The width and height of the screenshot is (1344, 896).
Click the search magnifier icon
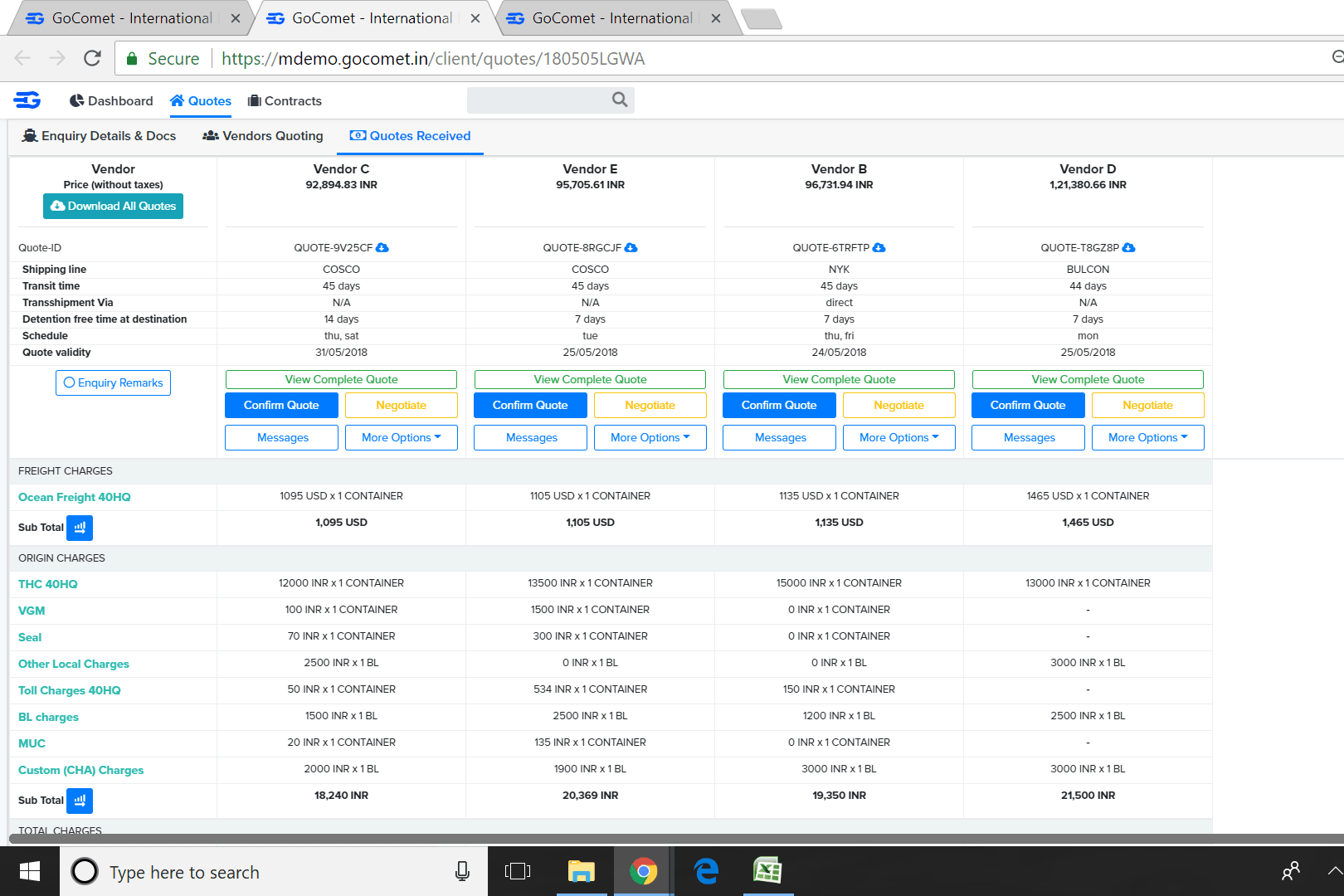[619, 100]
